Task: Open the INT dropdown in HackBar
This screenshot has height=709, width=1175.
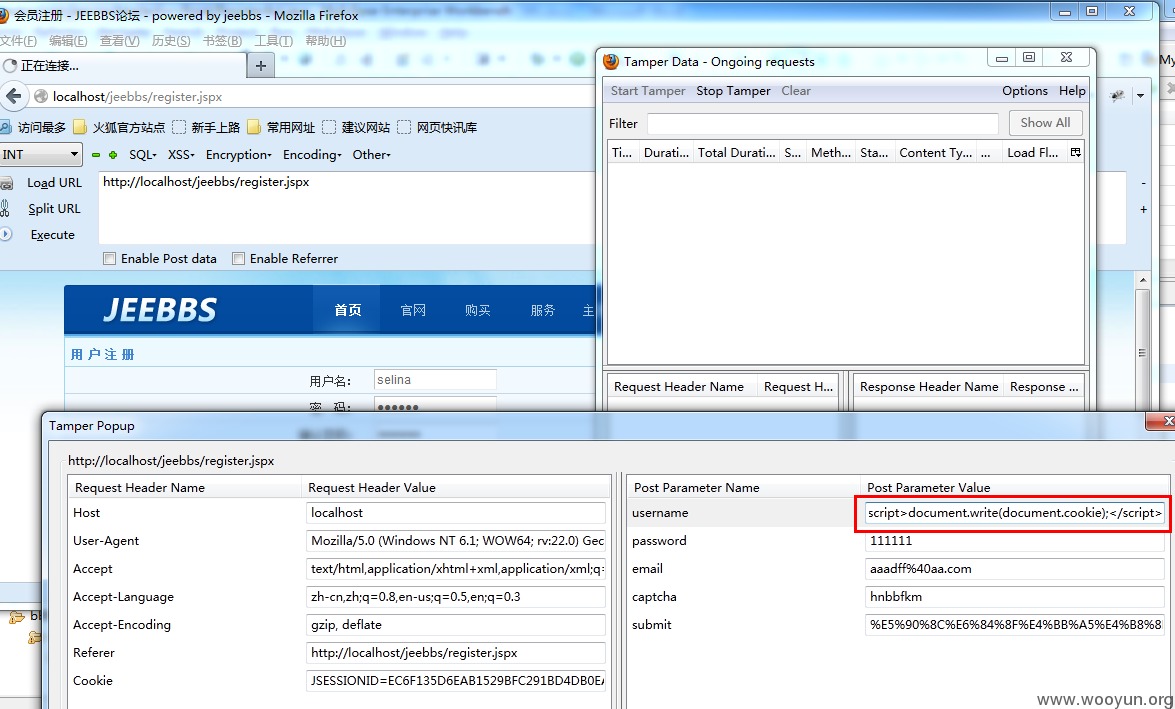Action: pyautogui.click(x=40, y=154)
